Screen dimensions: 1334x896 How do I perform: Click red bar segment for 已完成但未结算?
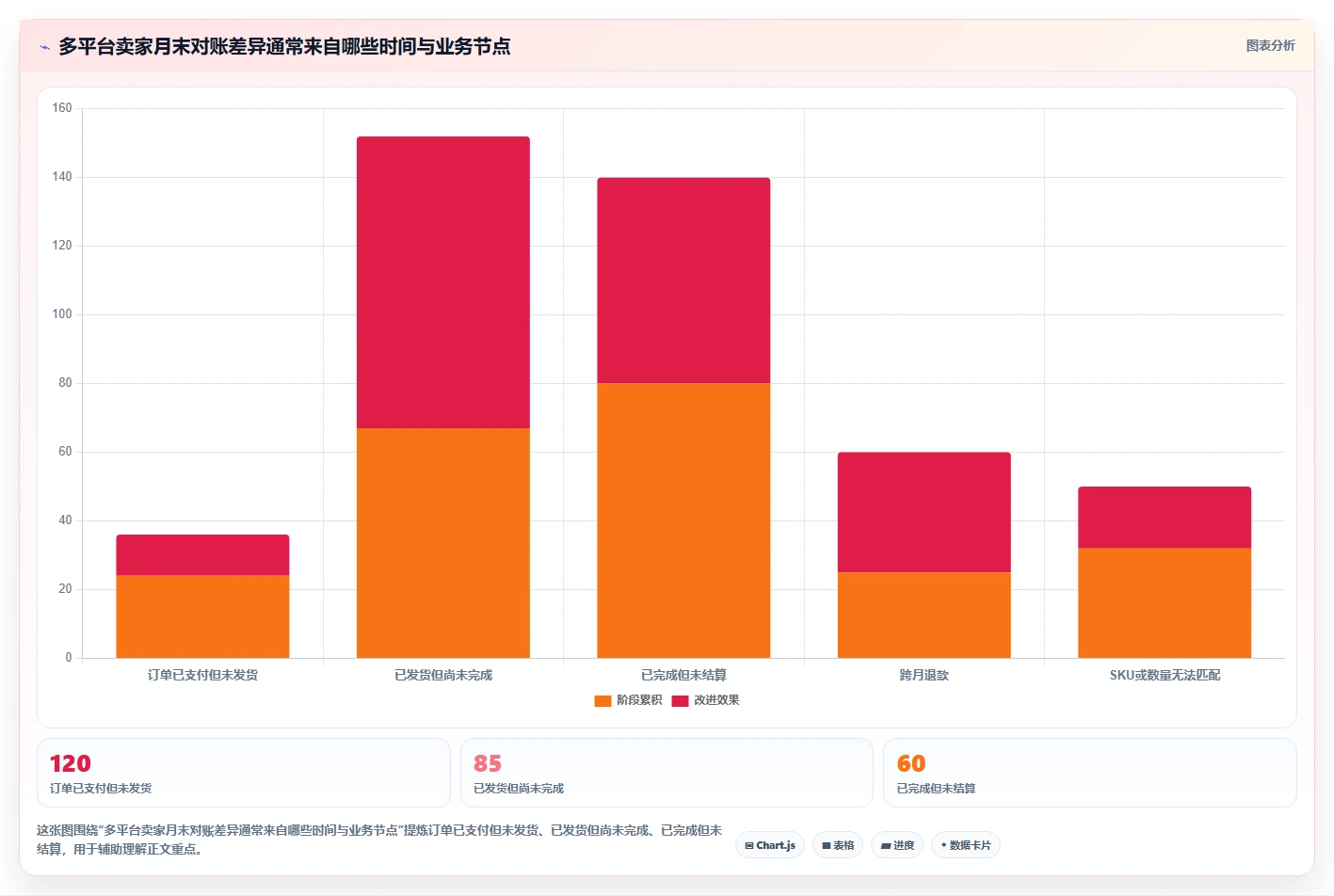tap(683, 280)
